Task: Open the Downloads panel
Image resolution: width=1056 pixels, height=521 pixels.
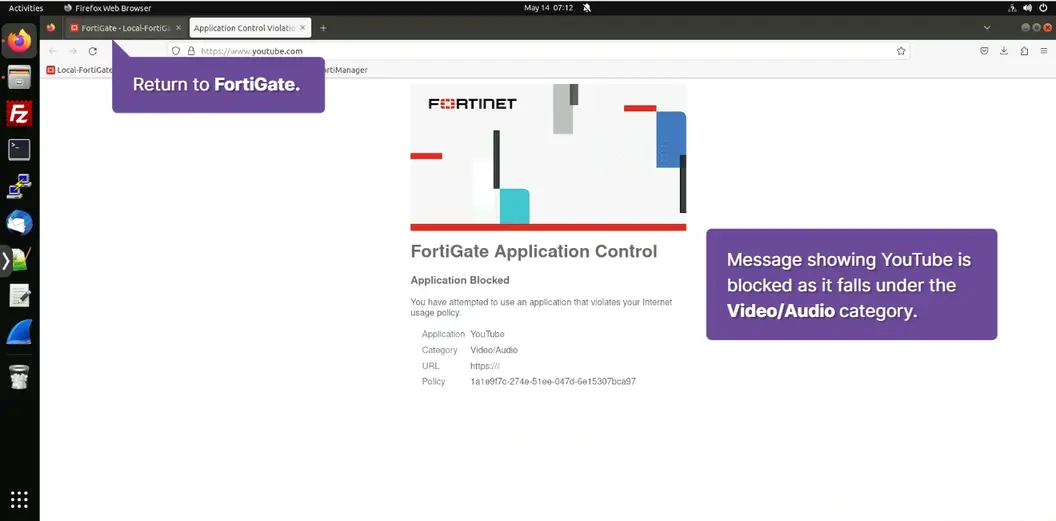Action: (x=1004, y=51)
